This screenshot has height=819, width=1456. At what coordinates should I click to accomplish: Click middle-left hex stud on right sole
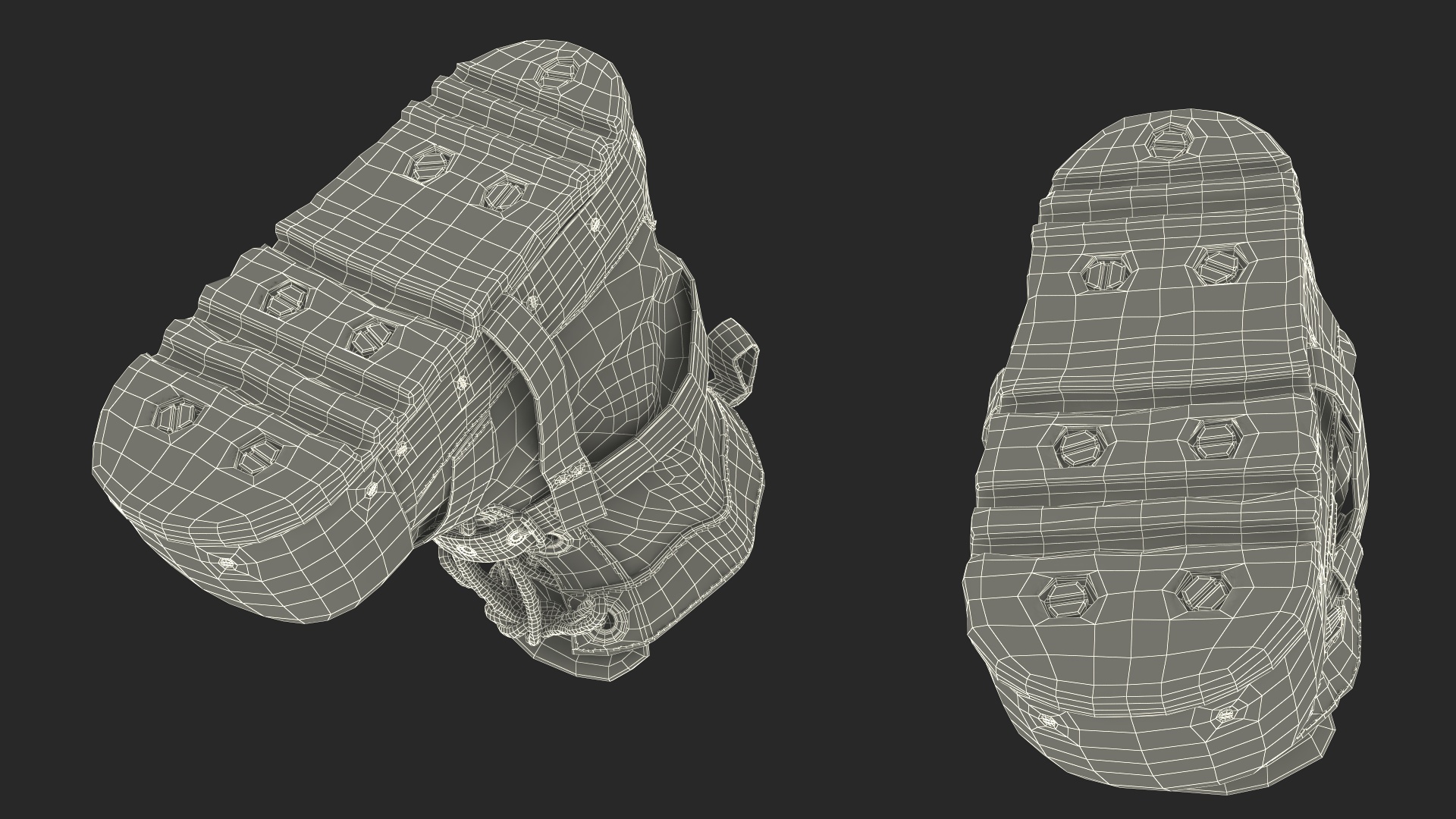1078,447
